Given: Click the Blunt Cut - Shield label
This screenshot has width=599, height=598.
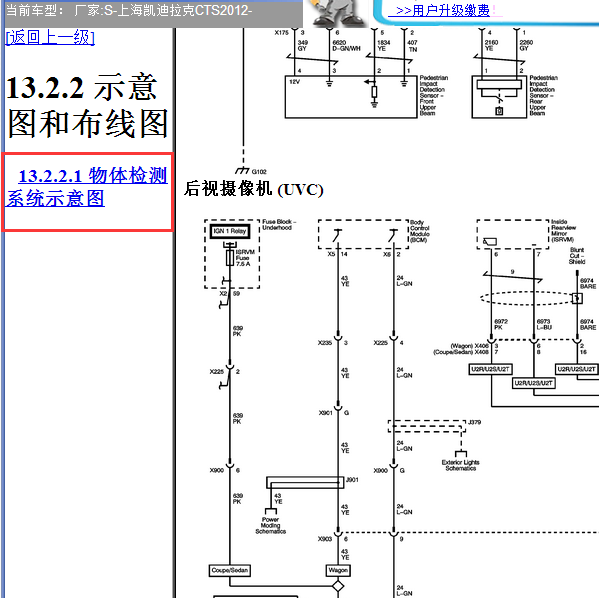Looking at the screenshot, I should [577, 256].
